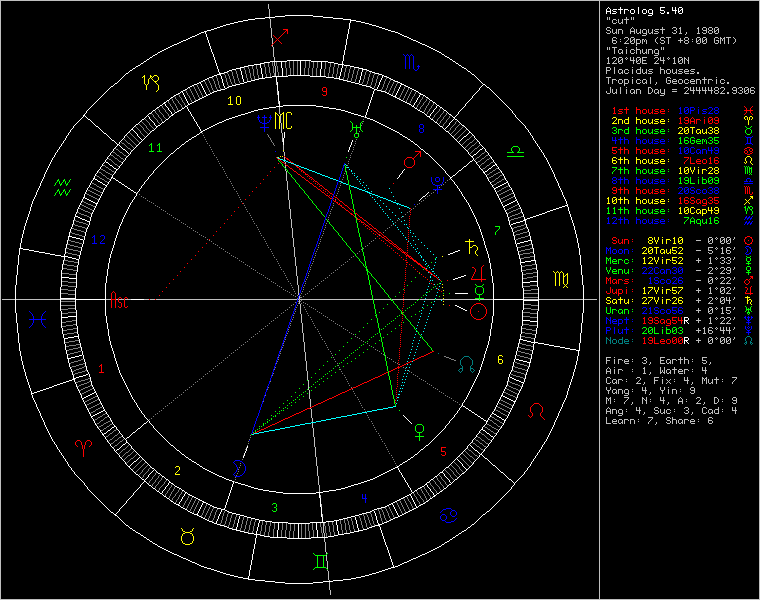Screen dimensions: 760x600
Task: Click house number 3 in the wheel
Action: 275,507
